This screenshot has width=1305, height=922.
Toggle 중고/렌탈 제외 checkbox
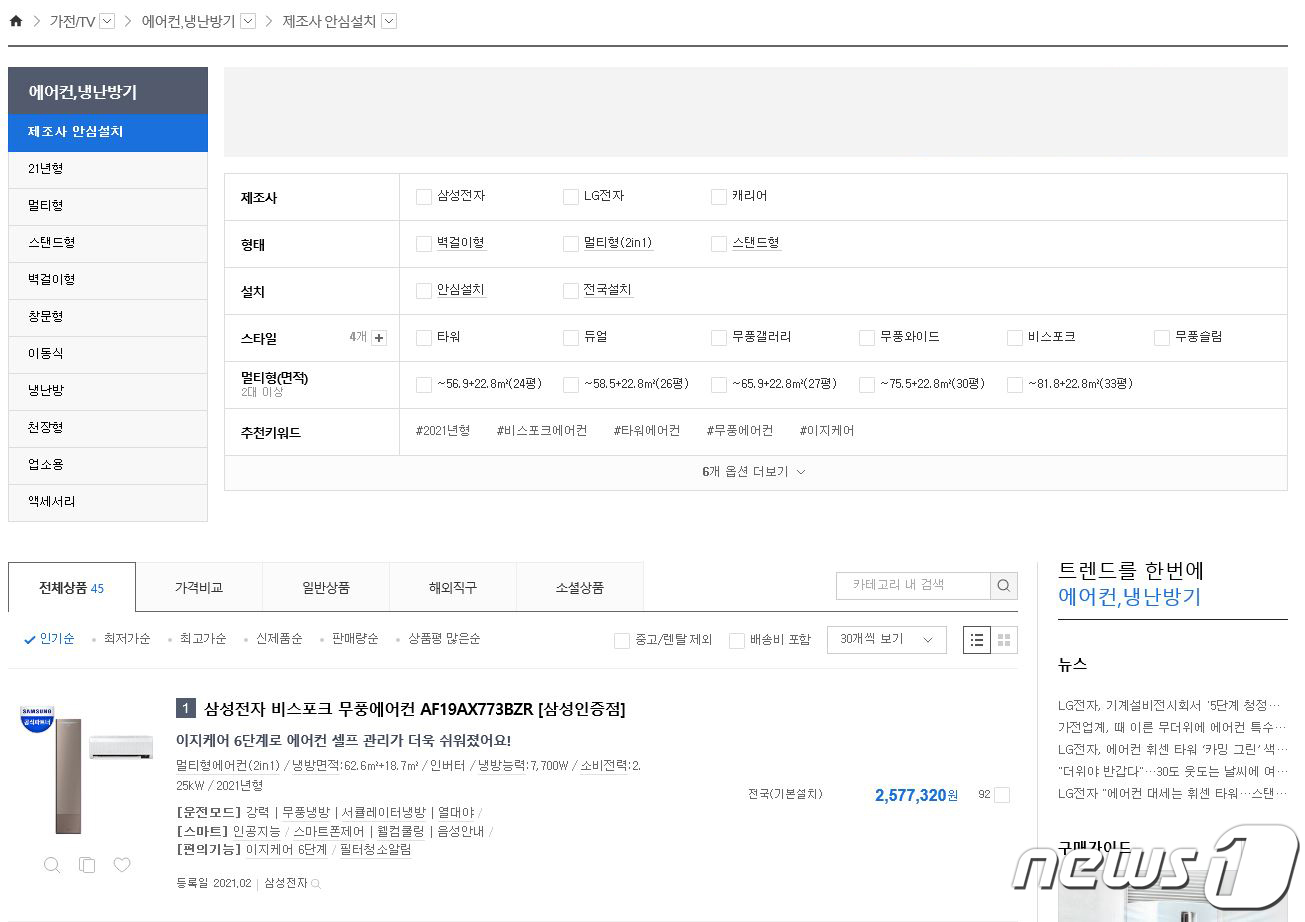pos(622,640)
